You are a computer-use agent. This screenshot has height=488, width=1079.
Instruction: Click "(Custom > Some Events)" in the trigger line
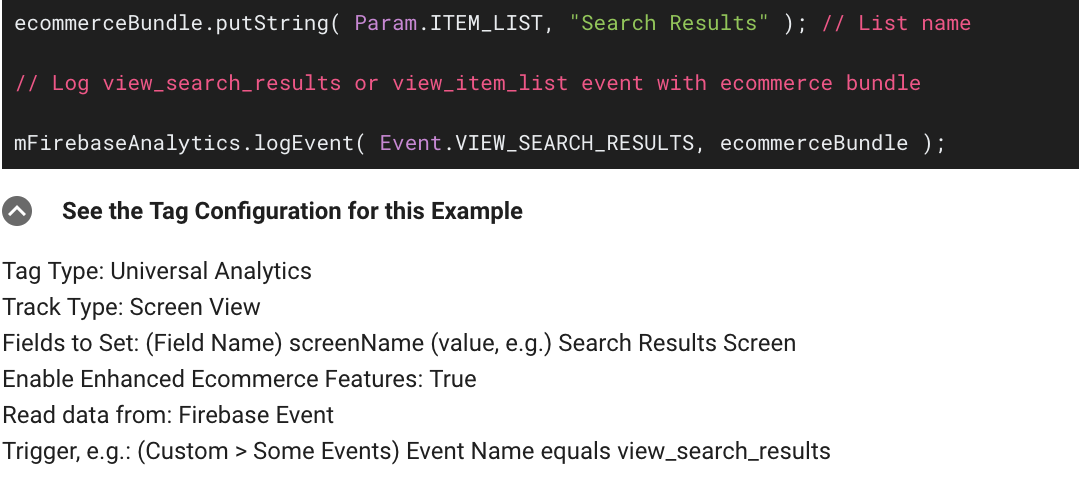click(x=268, y=451)
